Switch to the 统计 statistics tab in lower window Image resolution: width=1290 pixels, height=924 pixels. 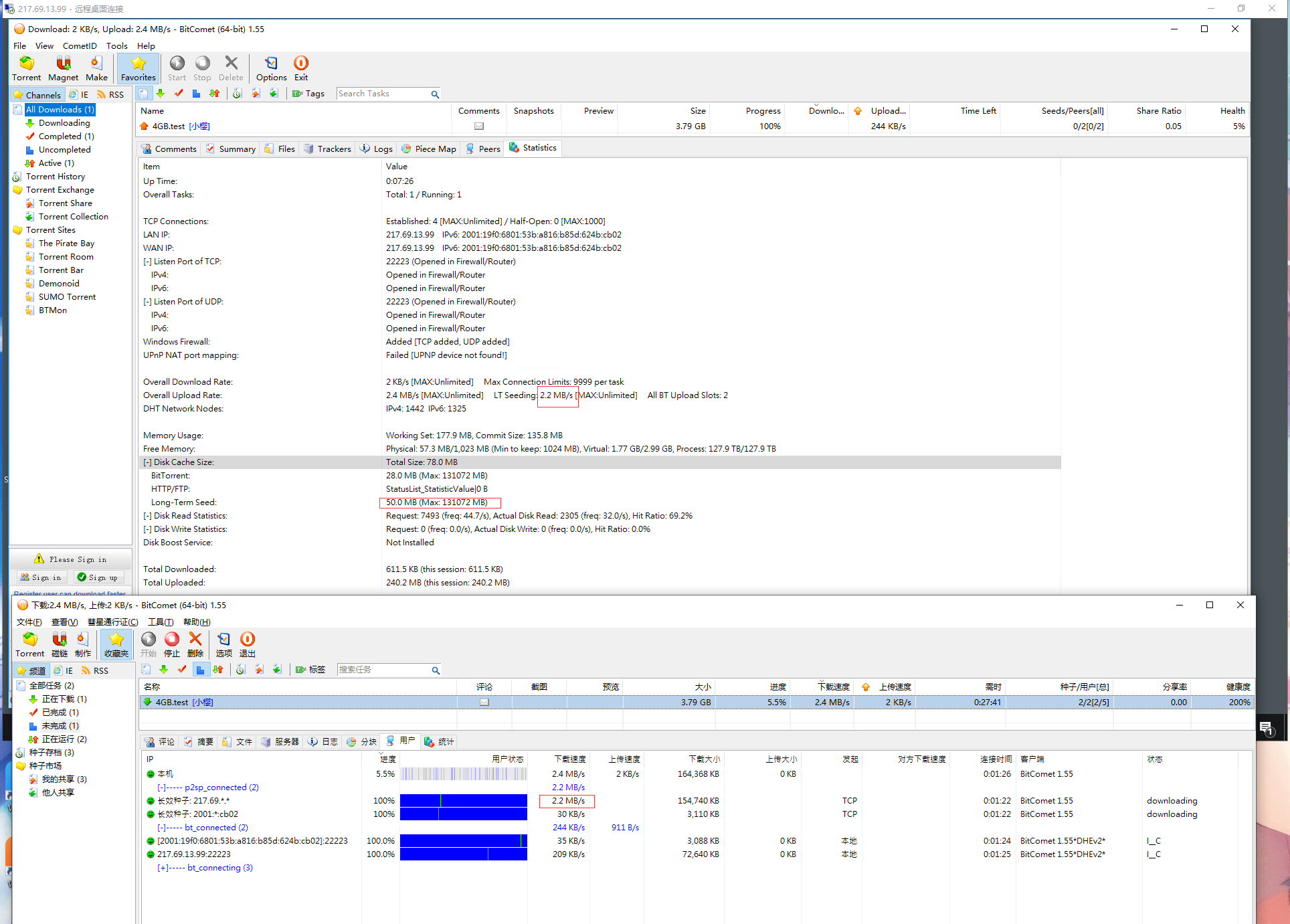[x=440, y=741]
